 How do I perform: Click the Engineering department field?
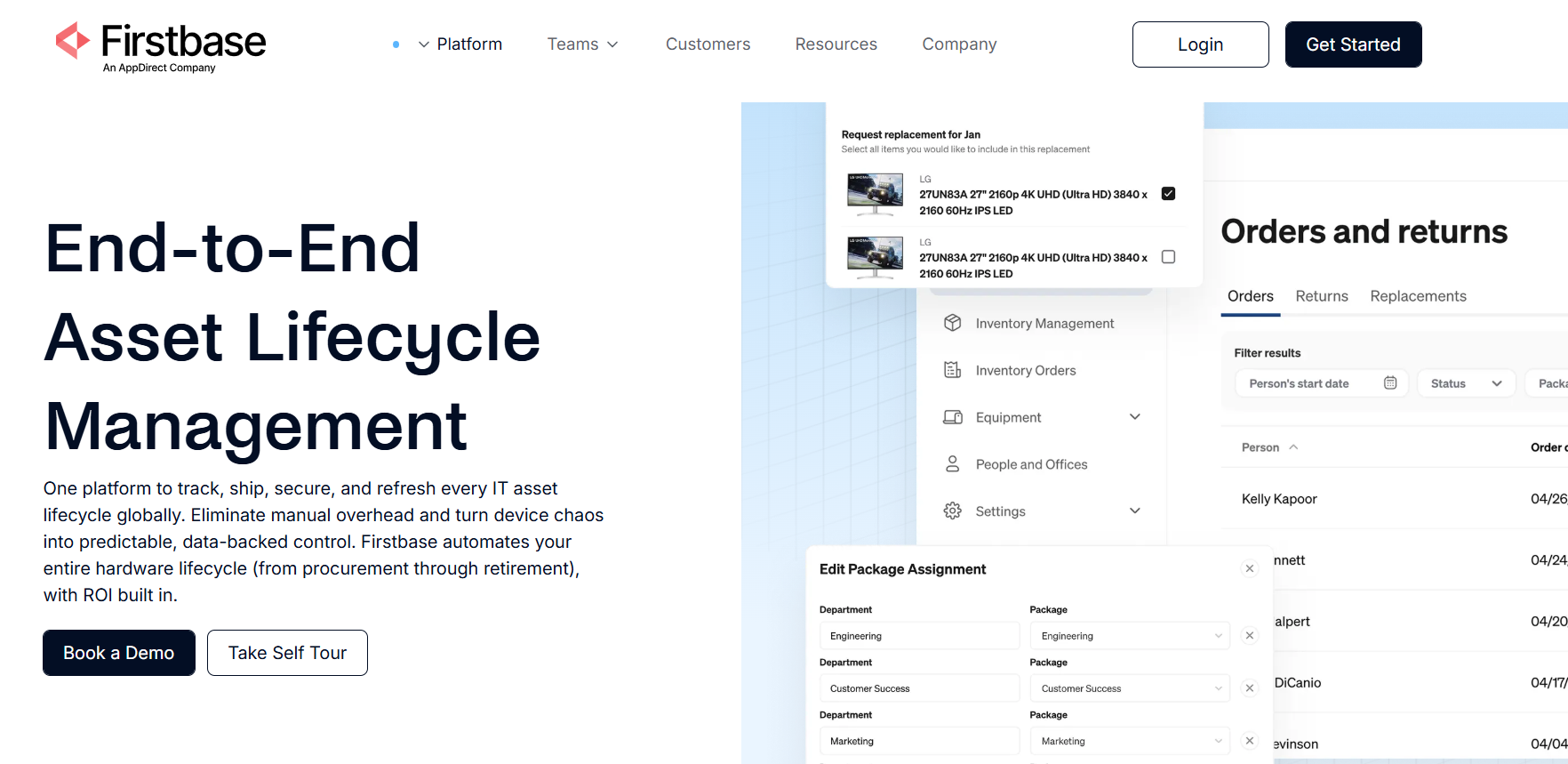919,636
